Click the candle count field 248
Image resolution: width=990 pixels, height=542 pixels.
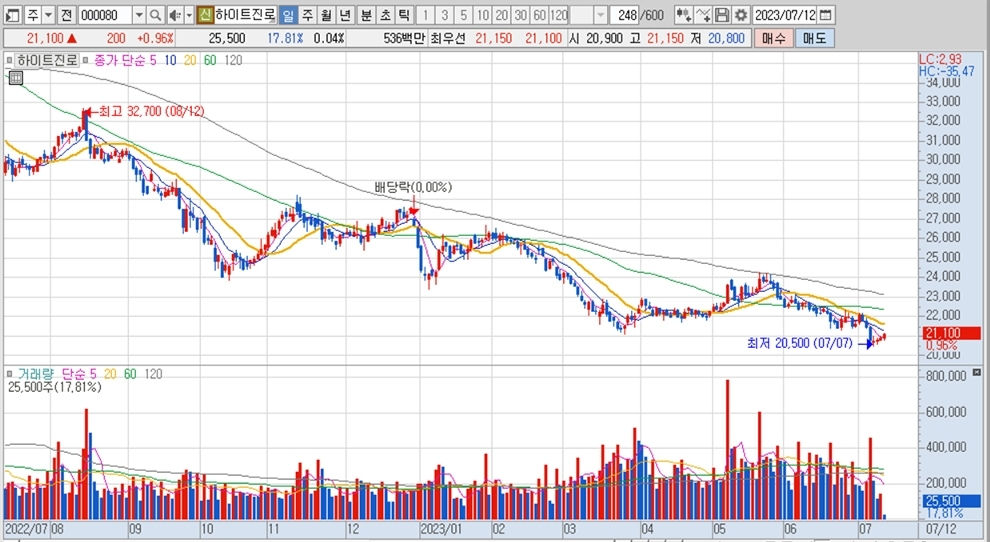coord(626,15)
